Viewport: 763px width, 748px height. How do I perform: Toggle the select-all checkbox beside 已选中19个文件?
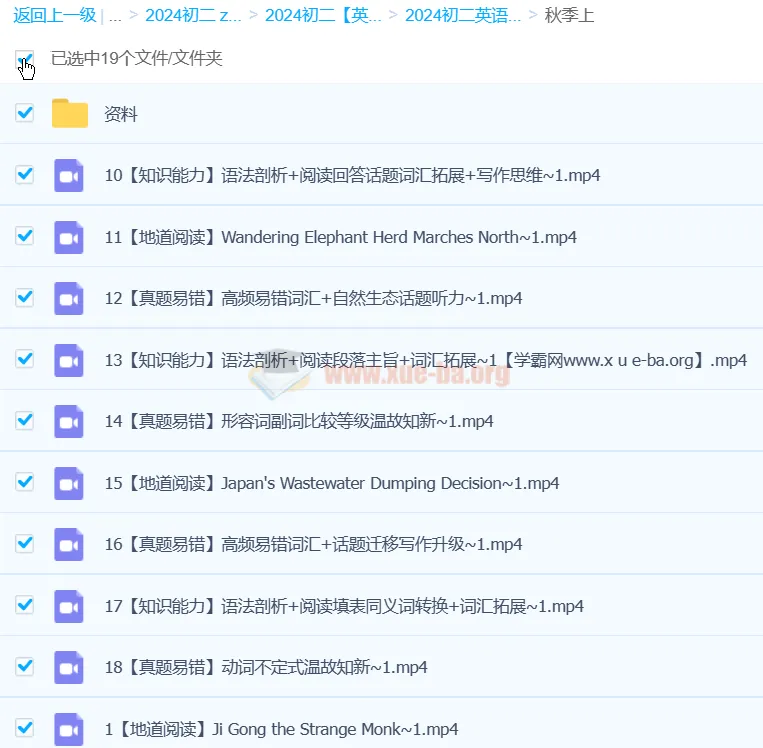24,59
